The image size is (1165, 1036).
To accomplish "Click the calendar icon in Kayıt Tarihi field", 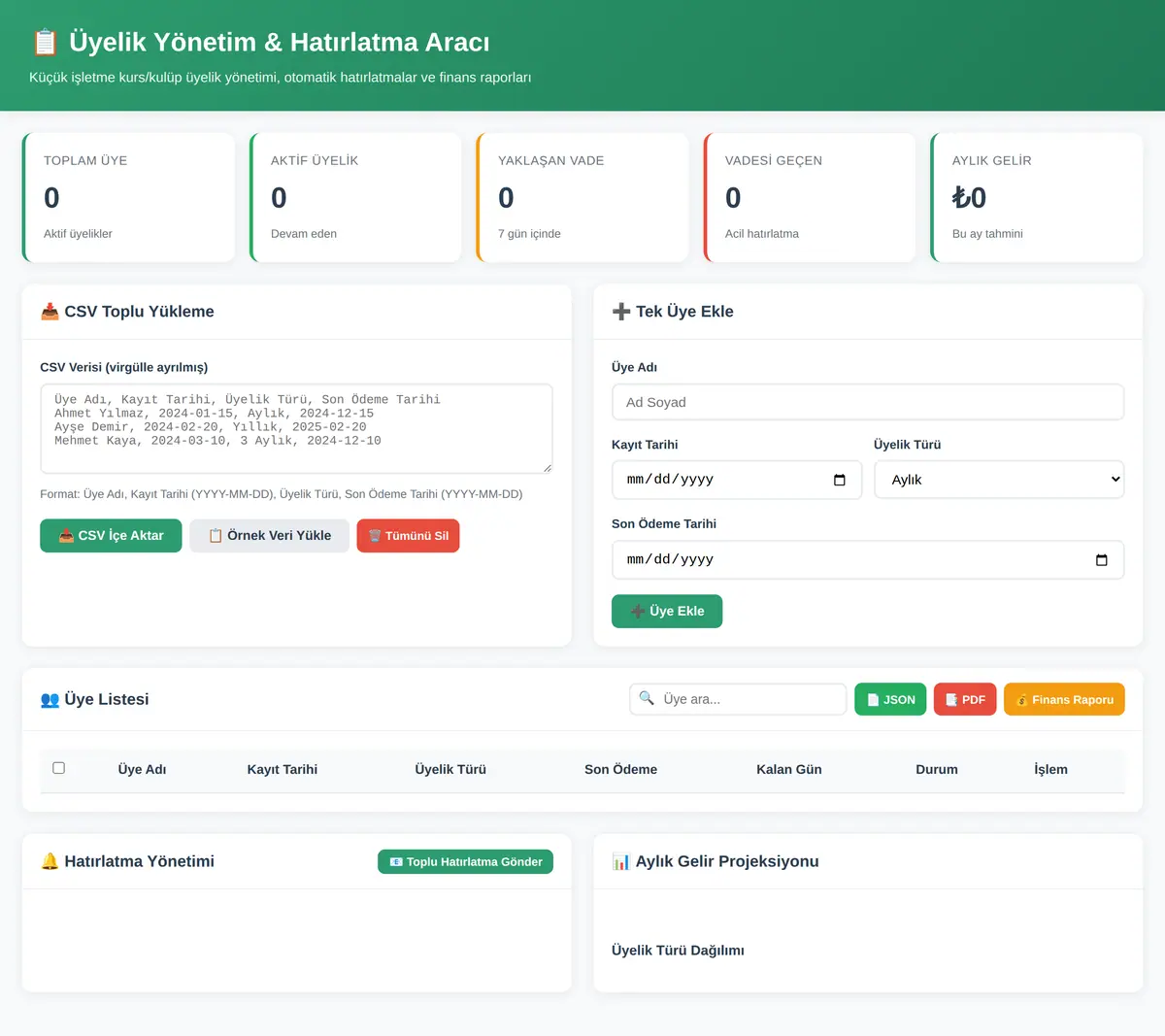I will (x=840, y=480).
